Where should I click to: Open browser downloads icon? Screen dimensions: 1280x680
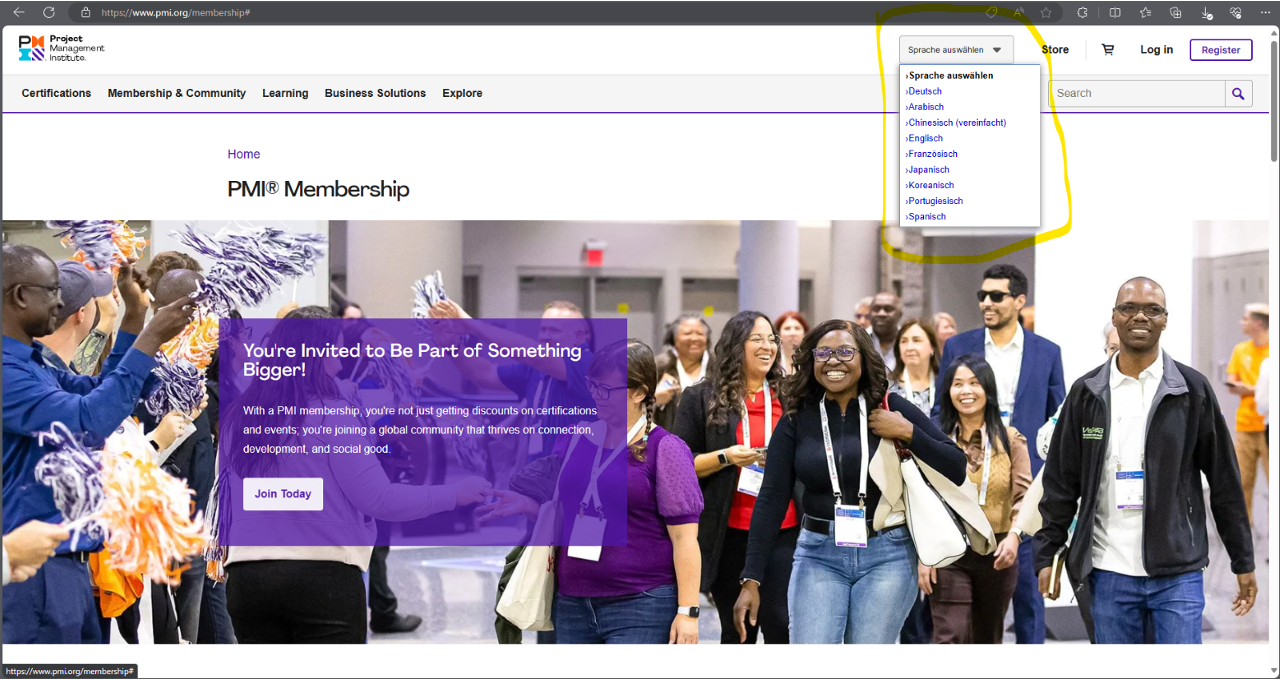pos(1206,12)
